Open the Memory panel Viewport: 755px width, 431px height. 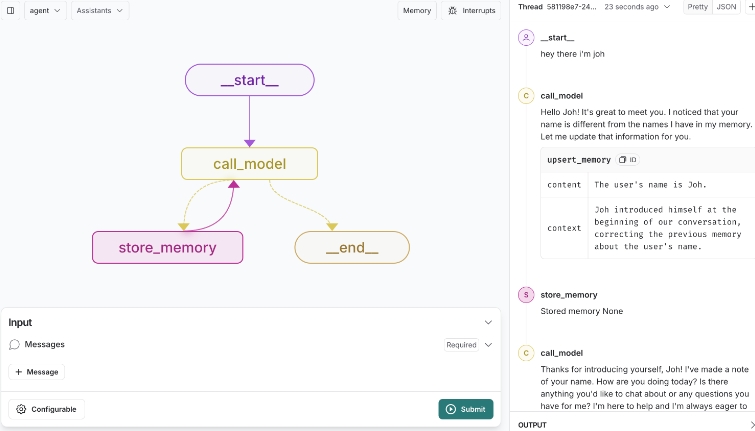tap(417, 10)
